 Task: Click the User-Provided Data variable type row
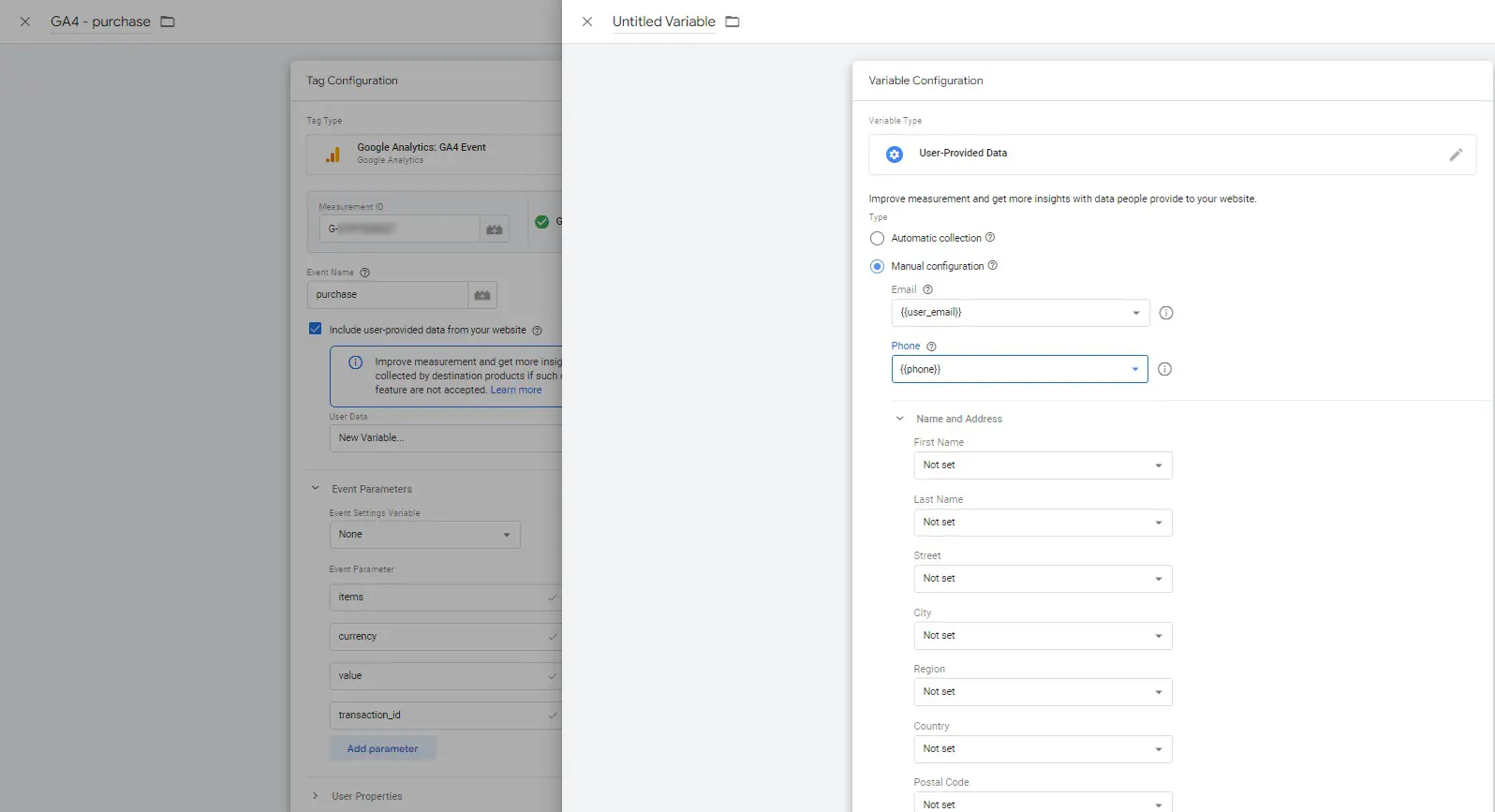click(x=1172, y=155)
